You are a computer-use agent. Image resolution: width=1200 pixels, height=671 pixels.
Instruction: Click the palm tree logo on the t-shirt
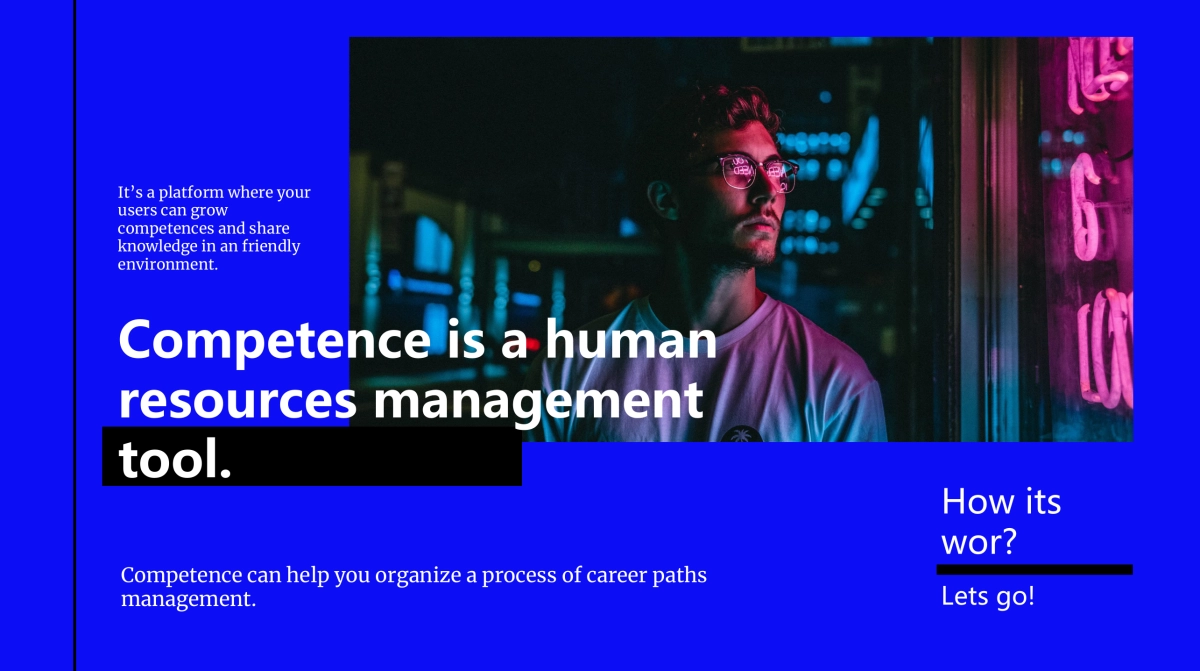coord(740,435)
